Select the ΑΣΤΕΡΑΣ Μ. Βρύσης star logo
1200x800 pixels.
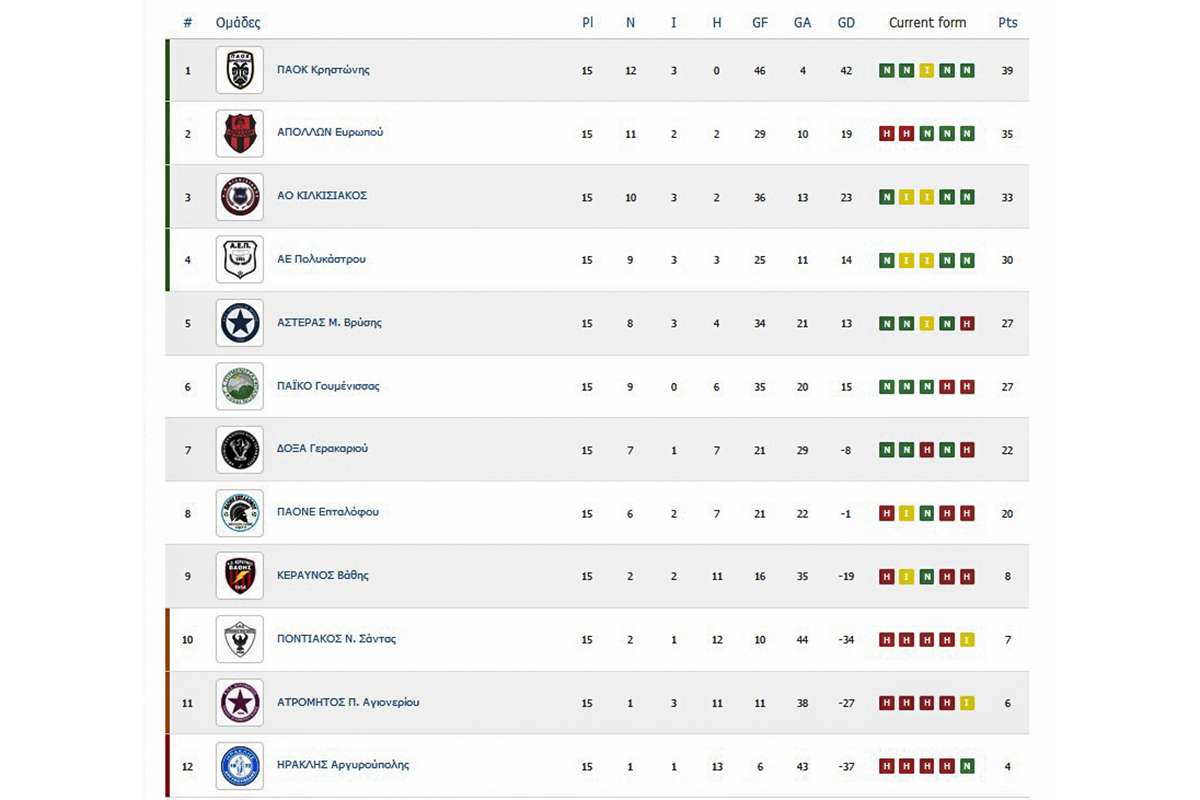pyautogui.click(x=240, y=323)
